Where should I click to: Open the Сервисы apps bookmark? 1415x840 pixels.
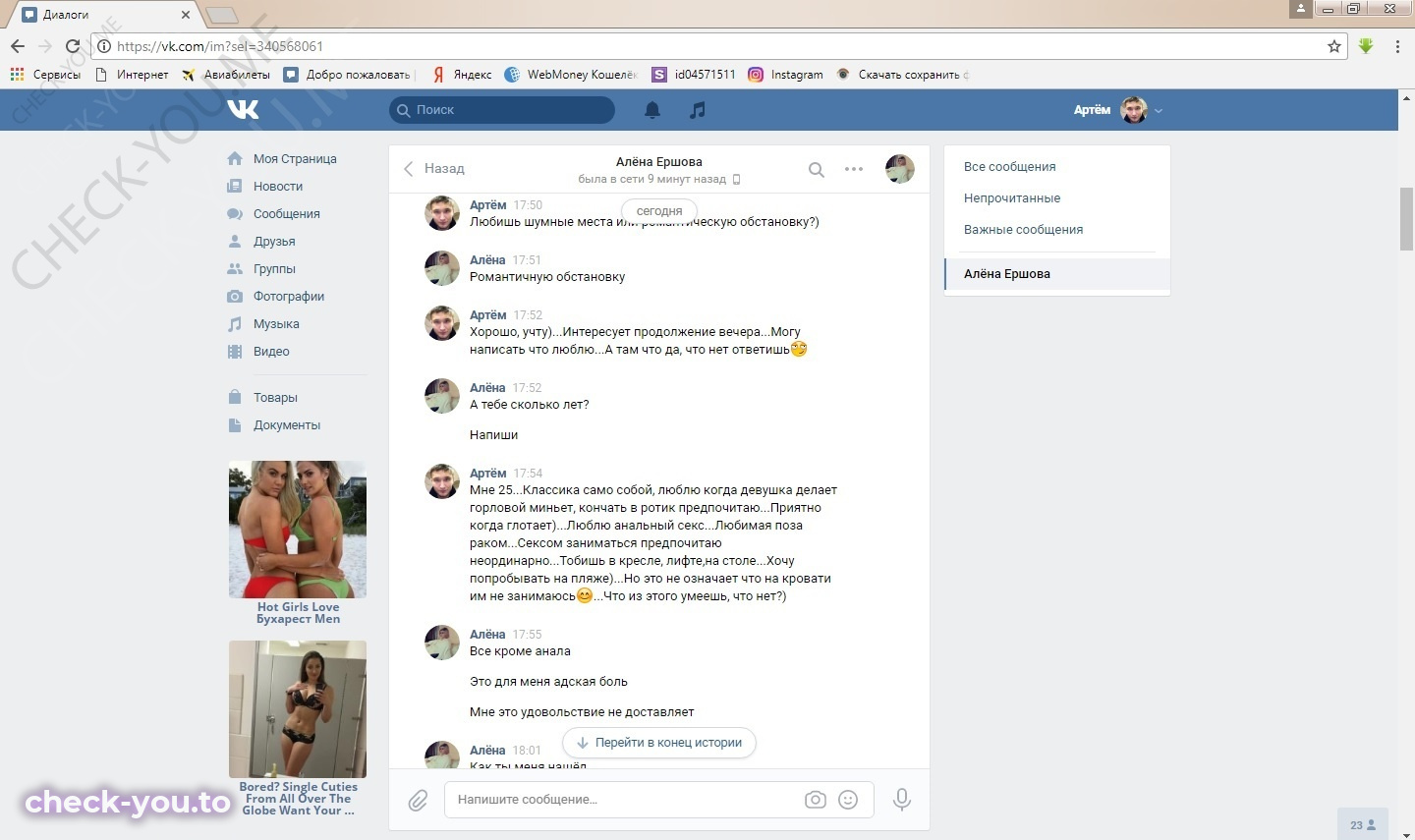point(45,74)
